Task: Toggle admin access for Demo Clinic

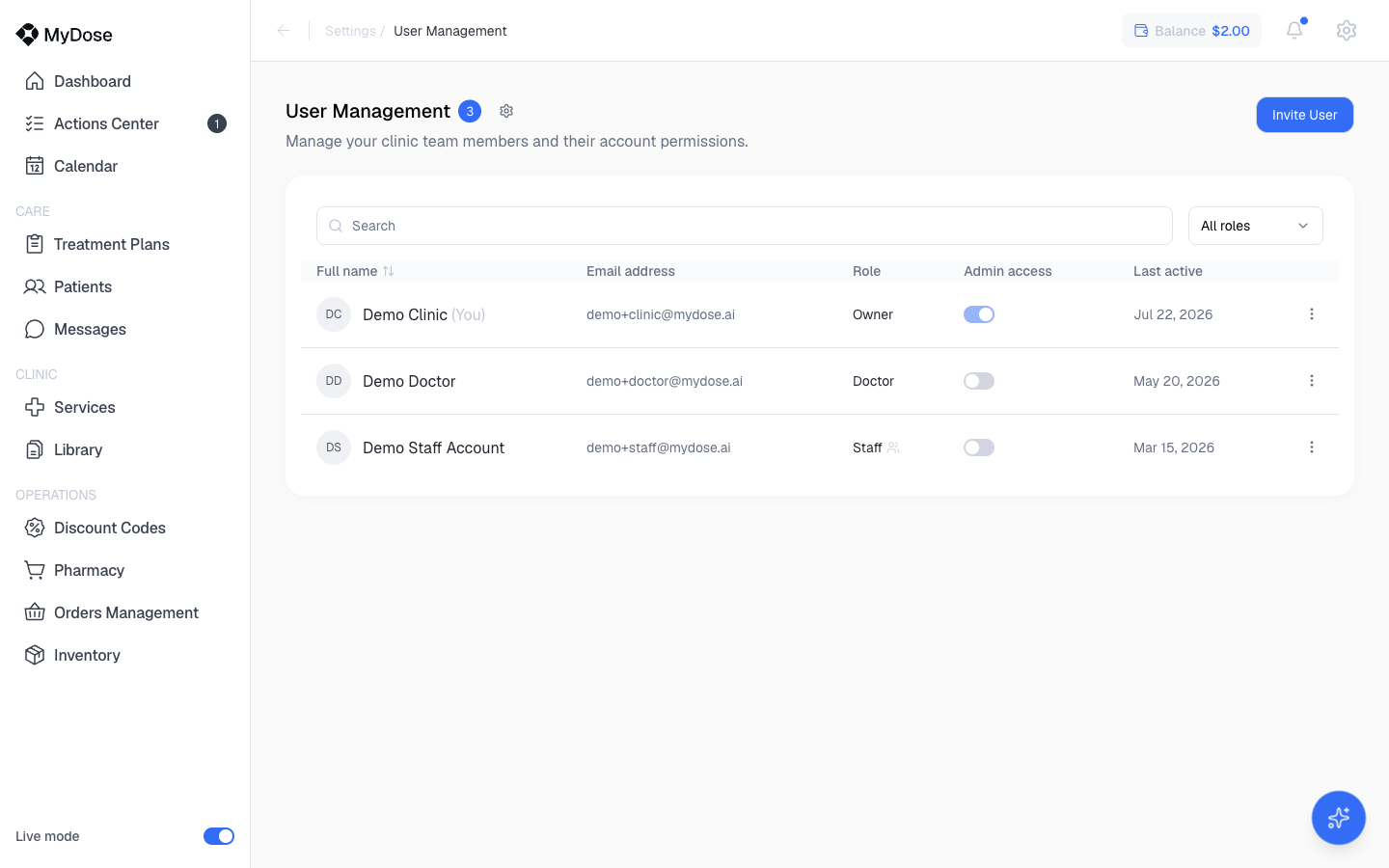Action: 979,314
